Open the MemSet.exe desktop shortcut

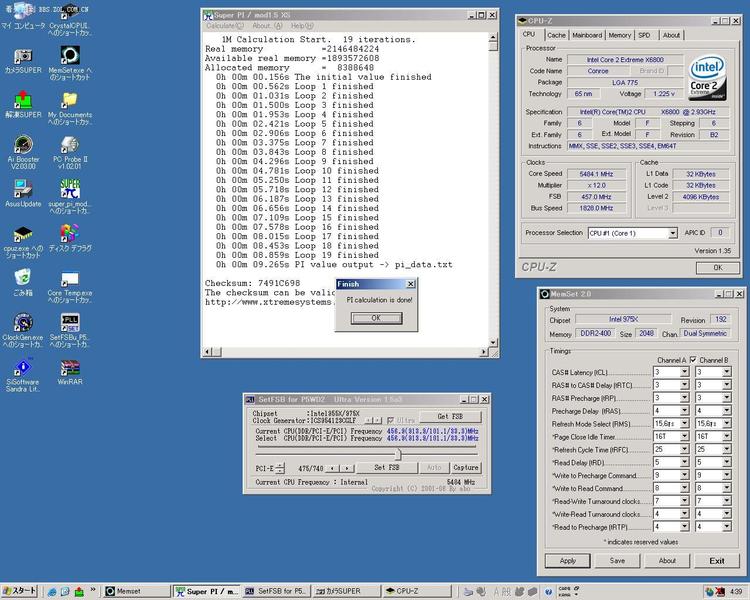coord(70,63)
